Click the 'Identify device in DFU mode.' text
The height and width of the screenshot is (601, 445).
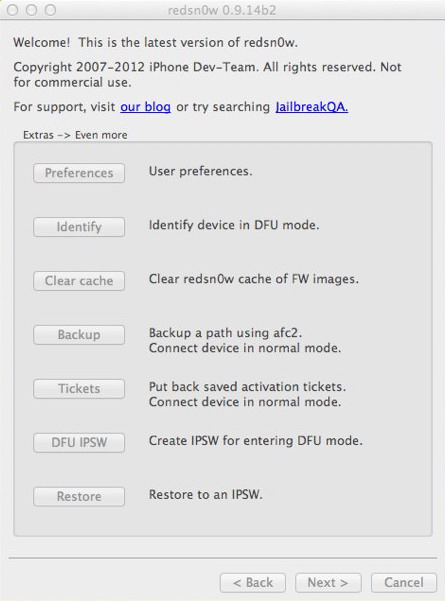pos(234,225)
